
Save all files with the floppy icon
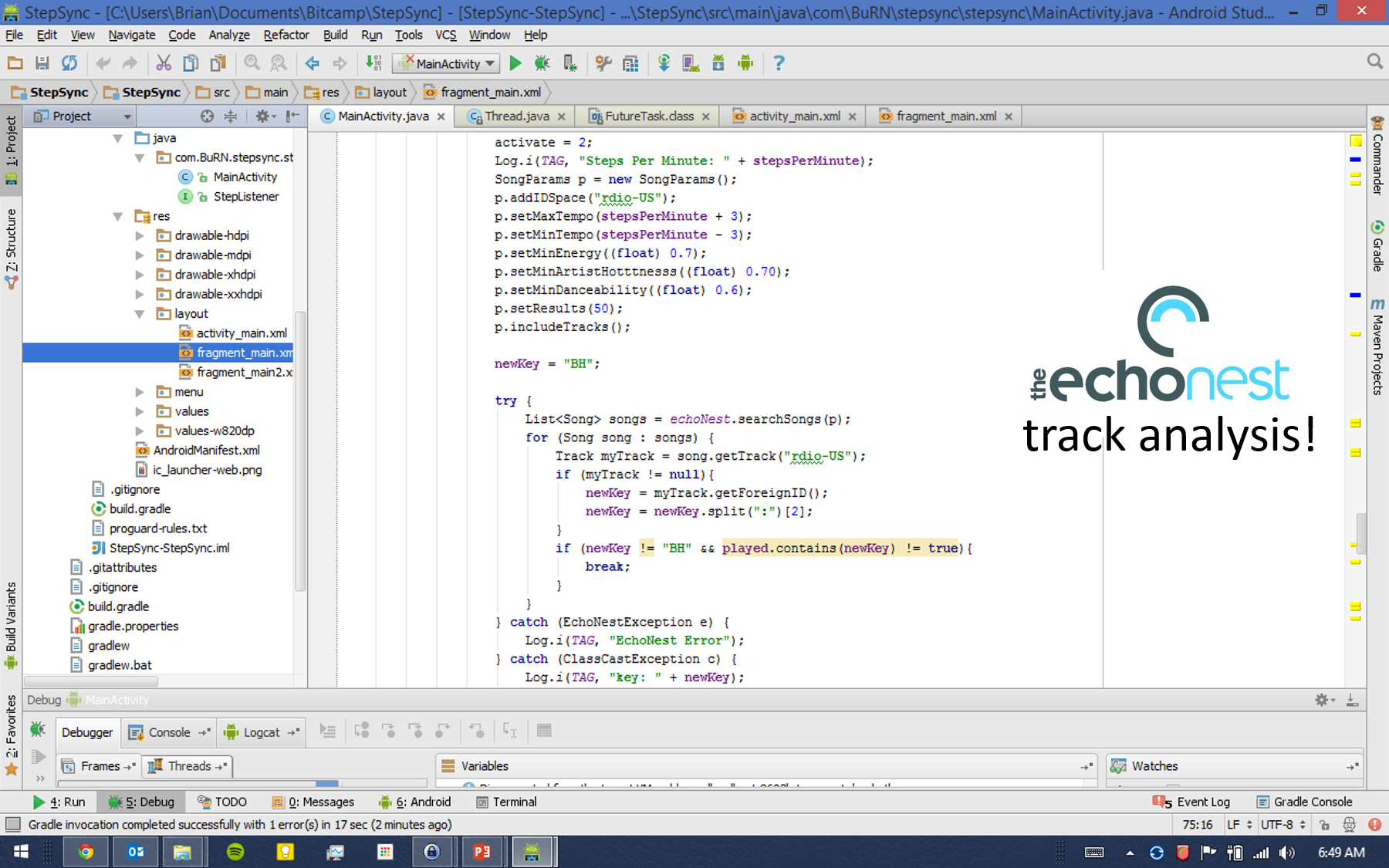click(x=42, y=63)
